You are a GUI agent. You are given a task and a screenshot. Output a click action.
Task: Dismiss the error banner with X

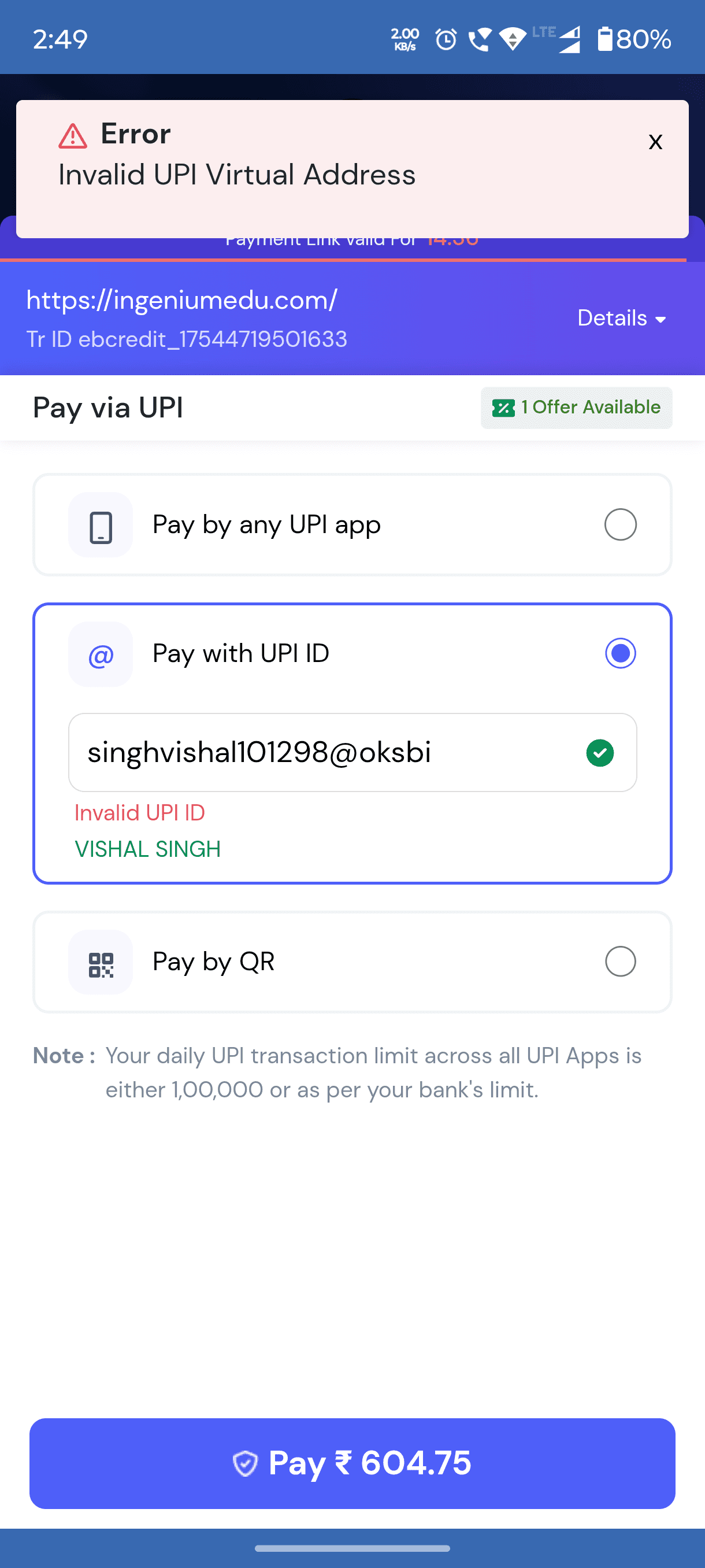655,142
